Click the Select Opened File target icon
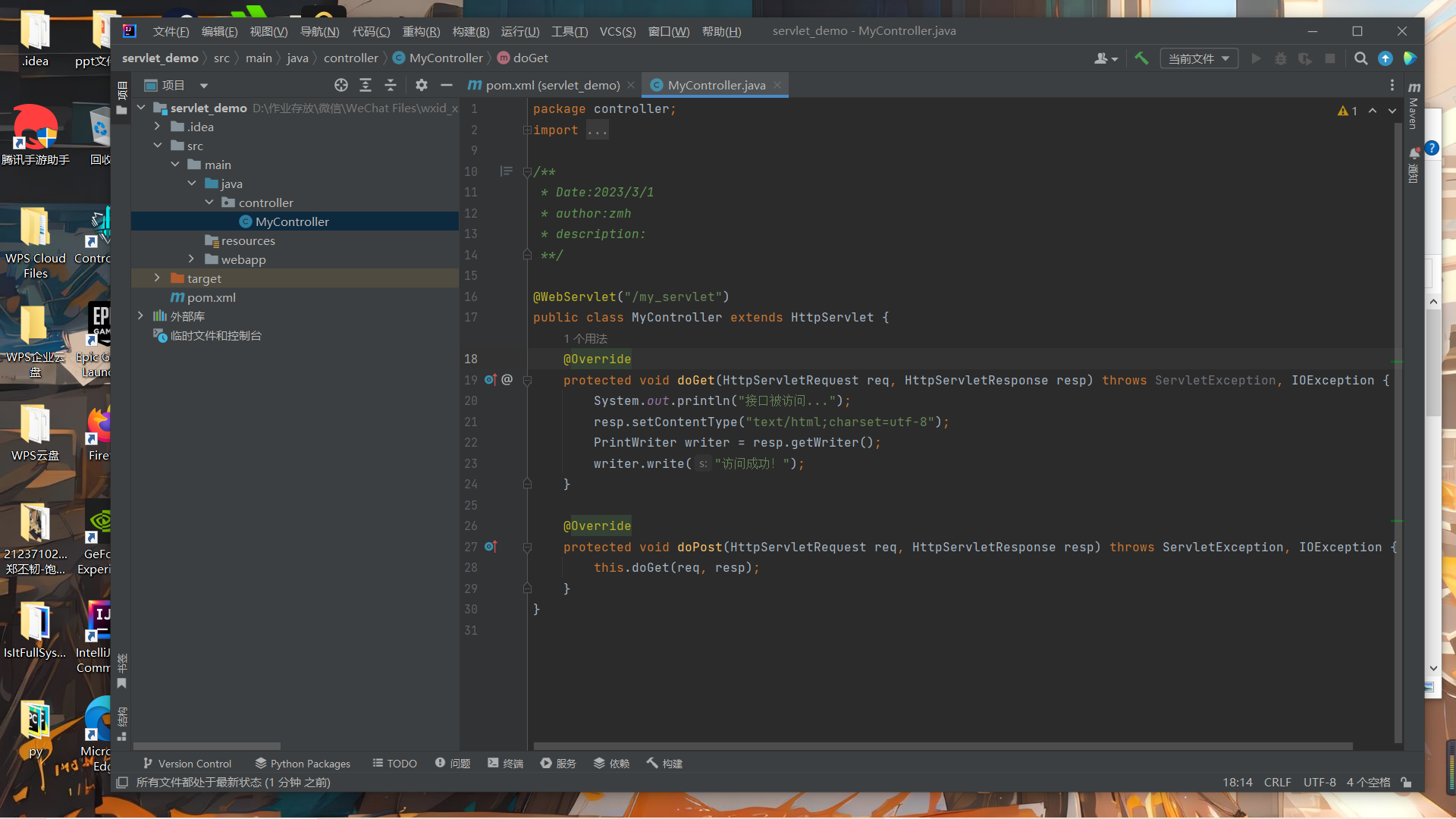 click(341, 85)
